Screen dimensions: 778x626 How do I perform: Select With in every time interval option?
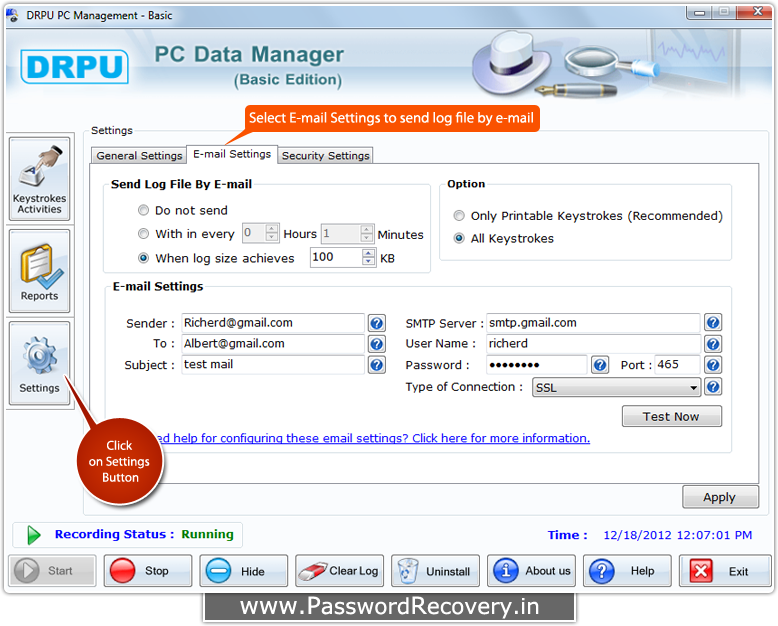tap(143, 234)
